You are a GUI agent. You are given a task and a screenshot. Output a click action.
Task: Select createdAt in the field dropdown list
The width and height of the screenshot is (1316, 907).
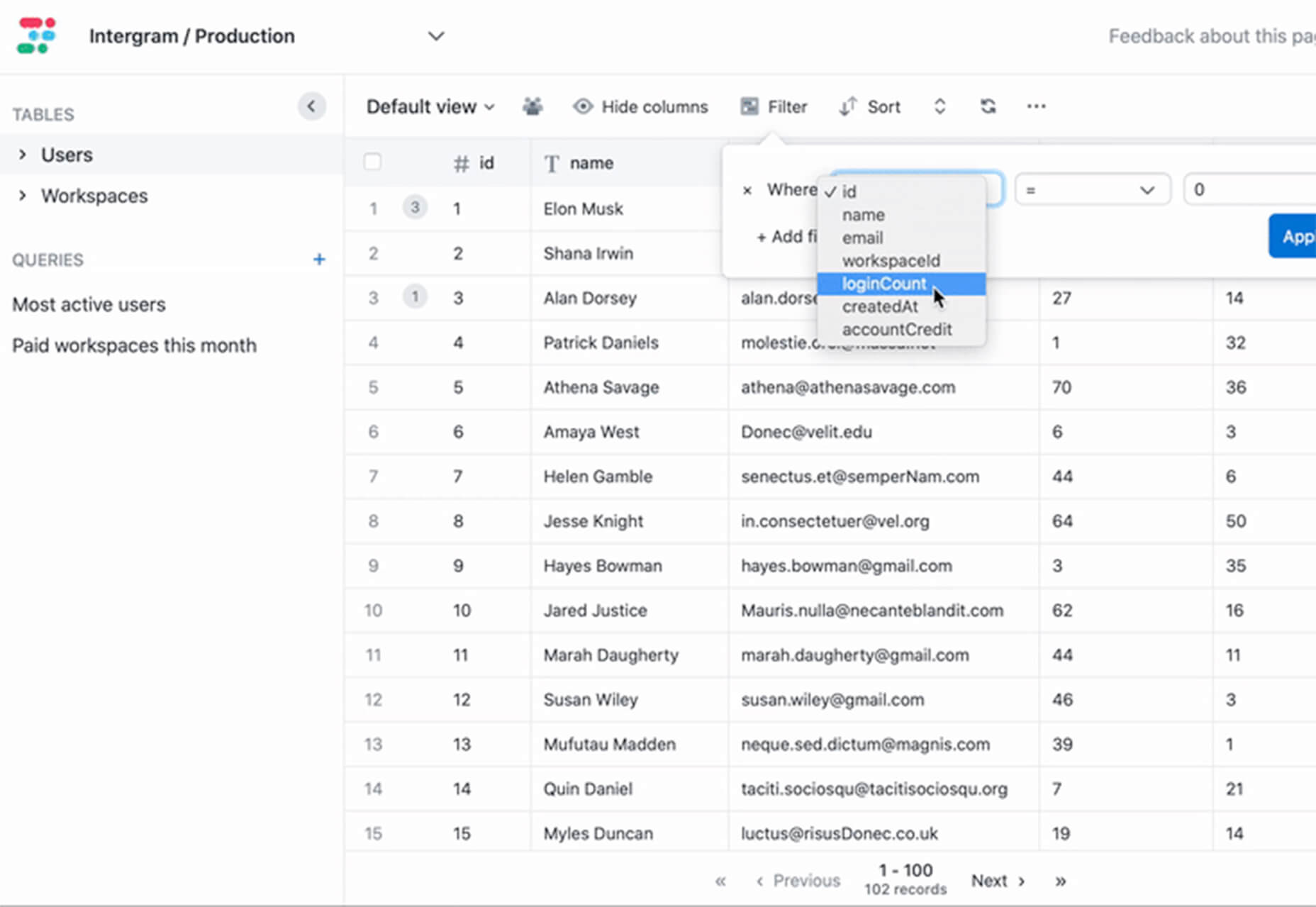pos(901,306)
